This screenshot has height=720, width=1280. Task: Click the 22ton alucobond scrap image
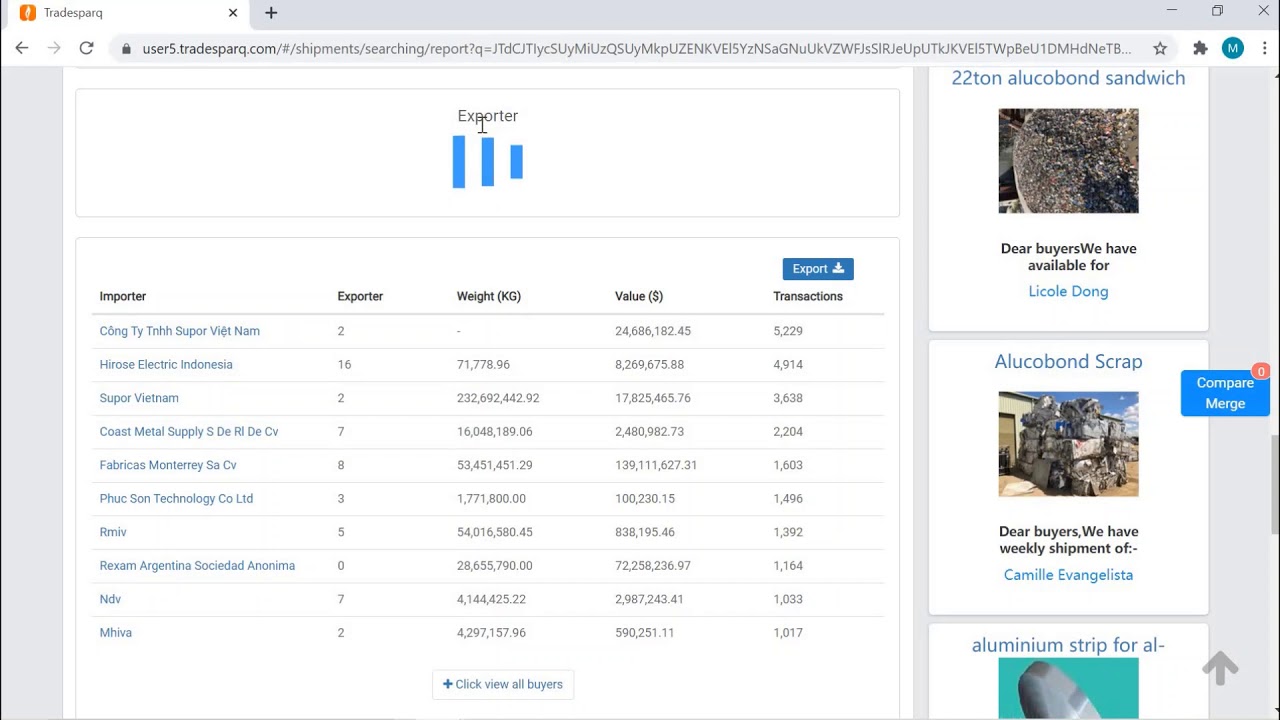pyautogui.click(x=1068, y=160)
